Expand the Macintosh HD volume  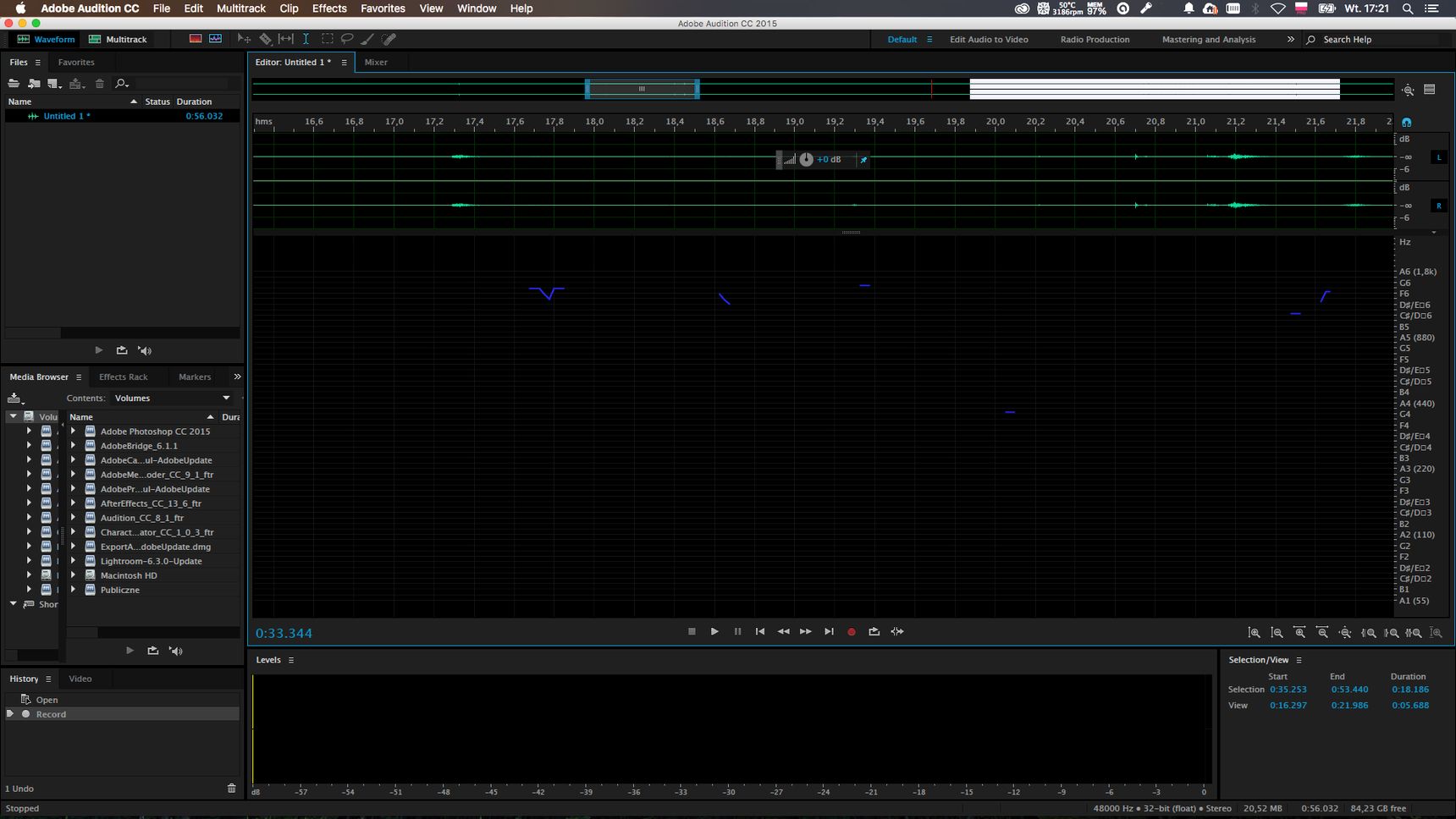point(73,574)
